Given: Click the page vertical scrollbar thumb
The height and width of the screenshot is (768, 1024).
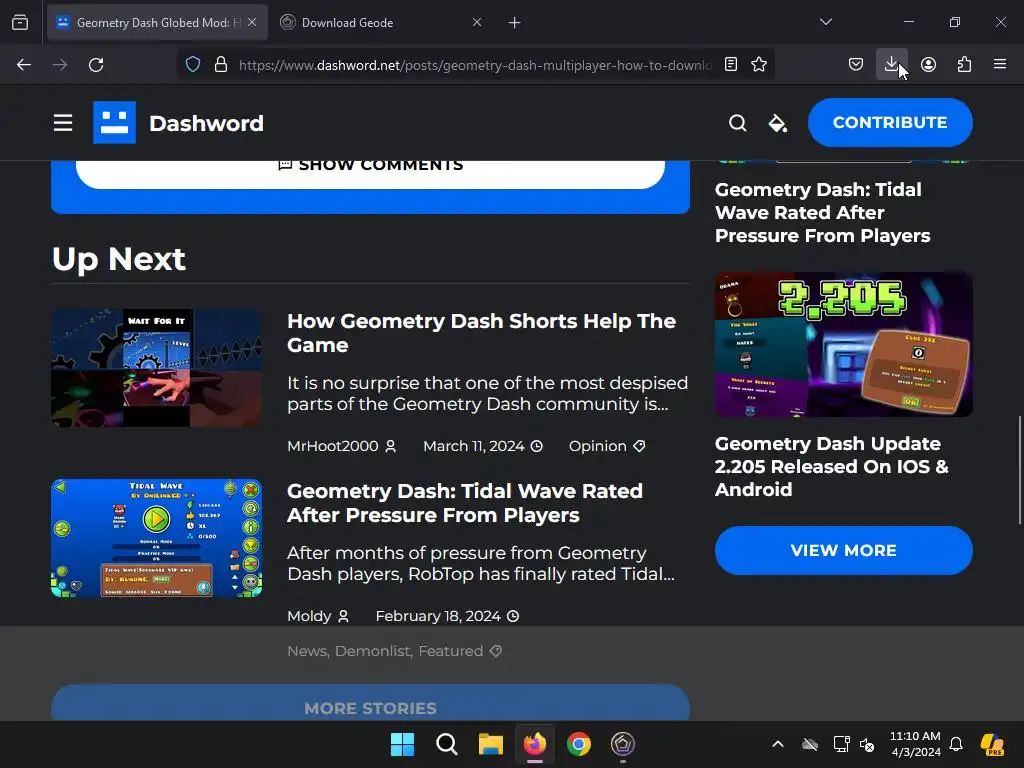Looking at the screenshot, I should click(1019, 470).
